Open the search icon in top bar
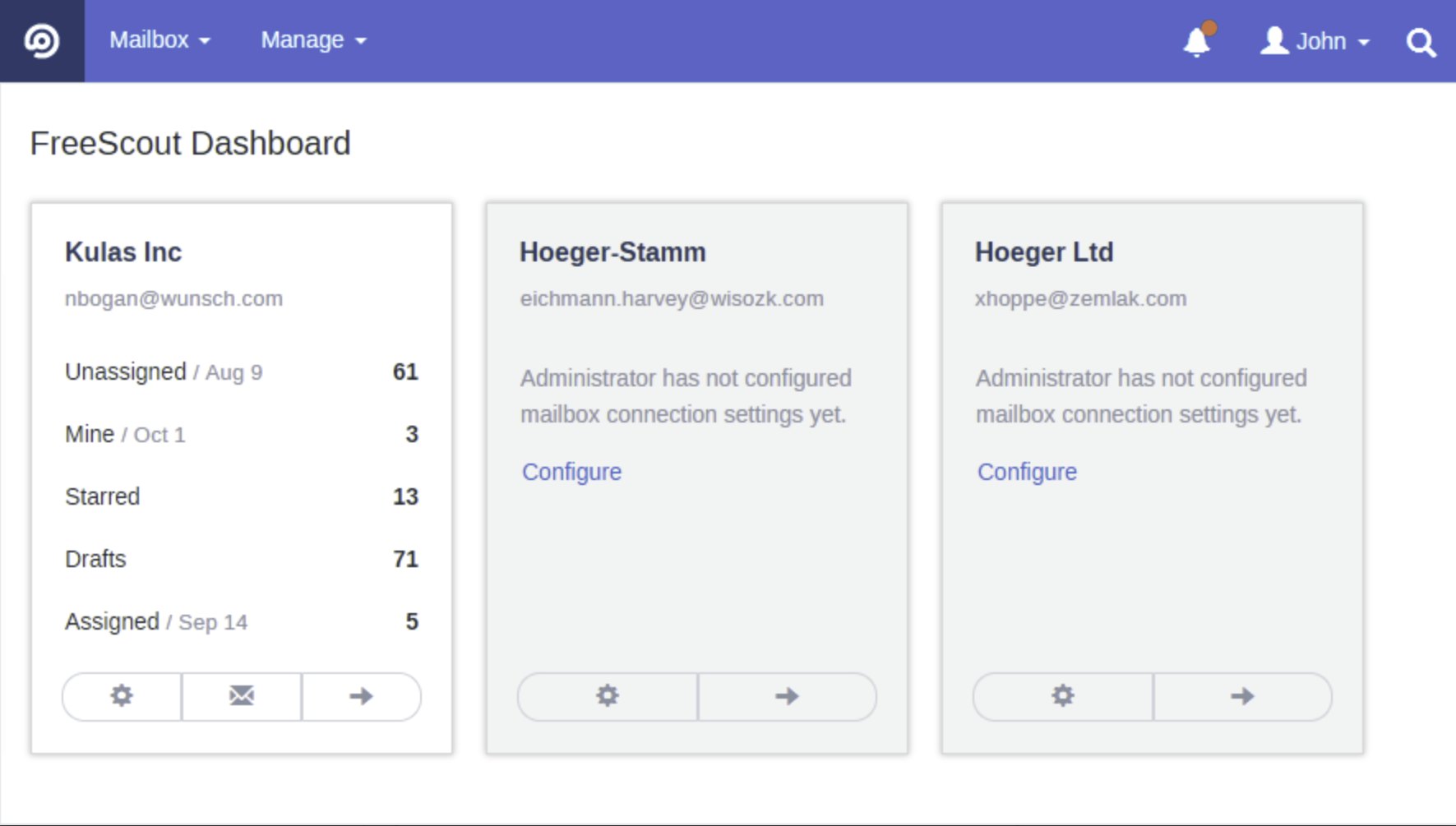Viewport: 1456px width, 826px height. click(1420, 43)
